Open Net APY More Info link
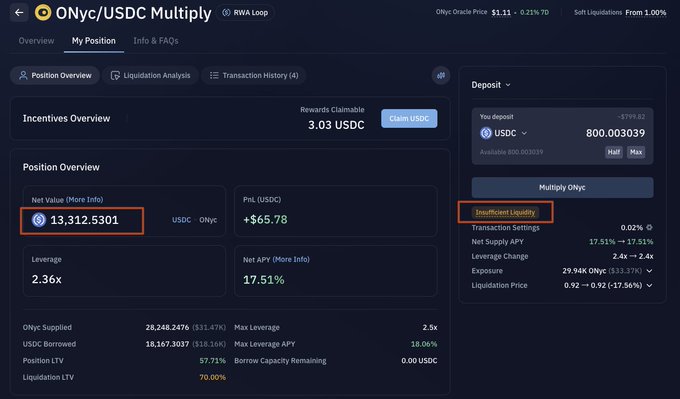 coord(291,259)
